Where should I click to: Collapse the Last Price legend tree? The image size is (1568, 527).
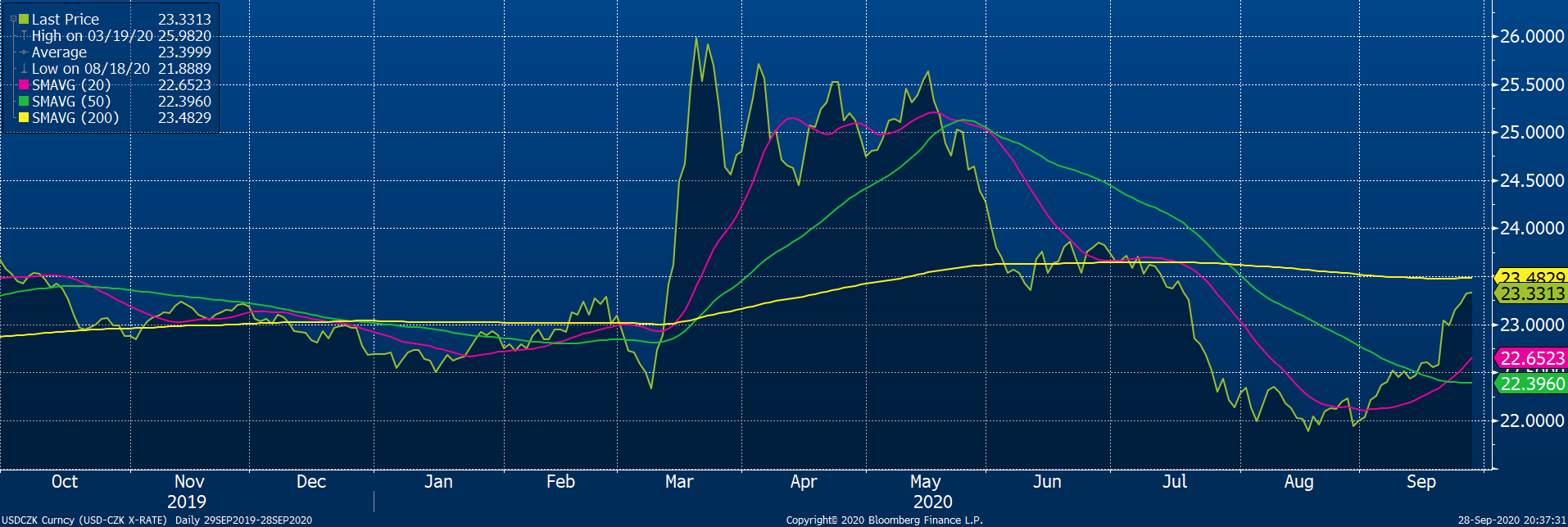click(x=13, y=19)
